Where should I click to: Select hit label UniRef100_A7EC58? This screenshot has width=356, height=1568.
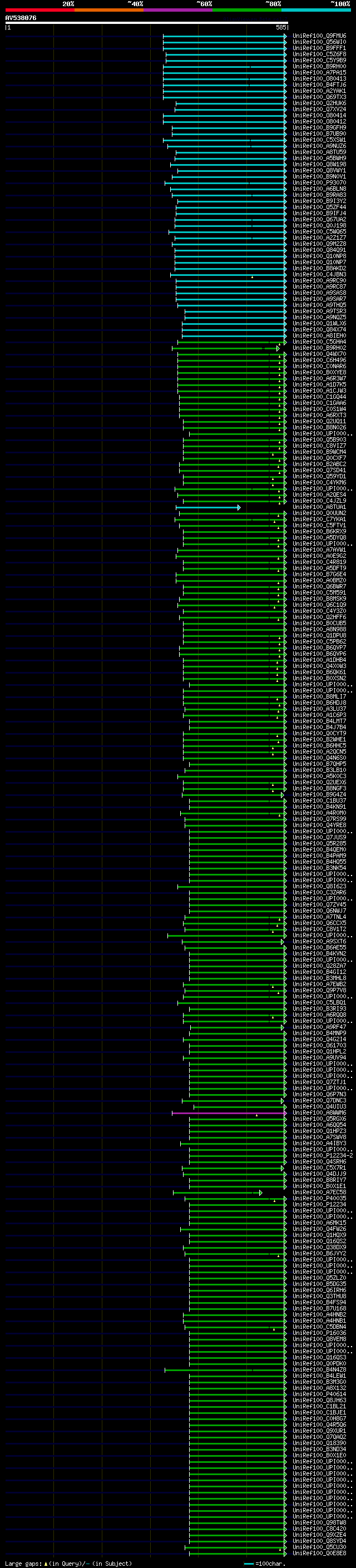pyautogui.click(x=319, y=1193)
